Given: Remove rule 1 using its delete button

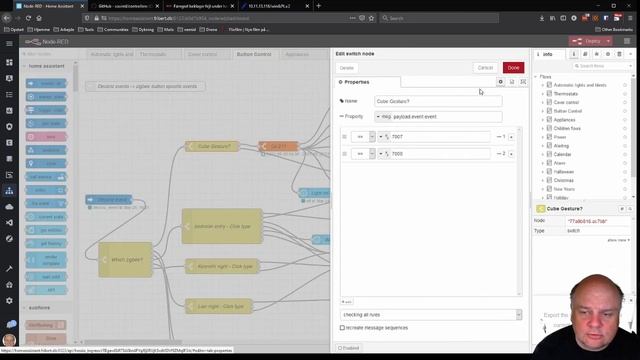Looking at the screenshot, I should pos(511,137).
